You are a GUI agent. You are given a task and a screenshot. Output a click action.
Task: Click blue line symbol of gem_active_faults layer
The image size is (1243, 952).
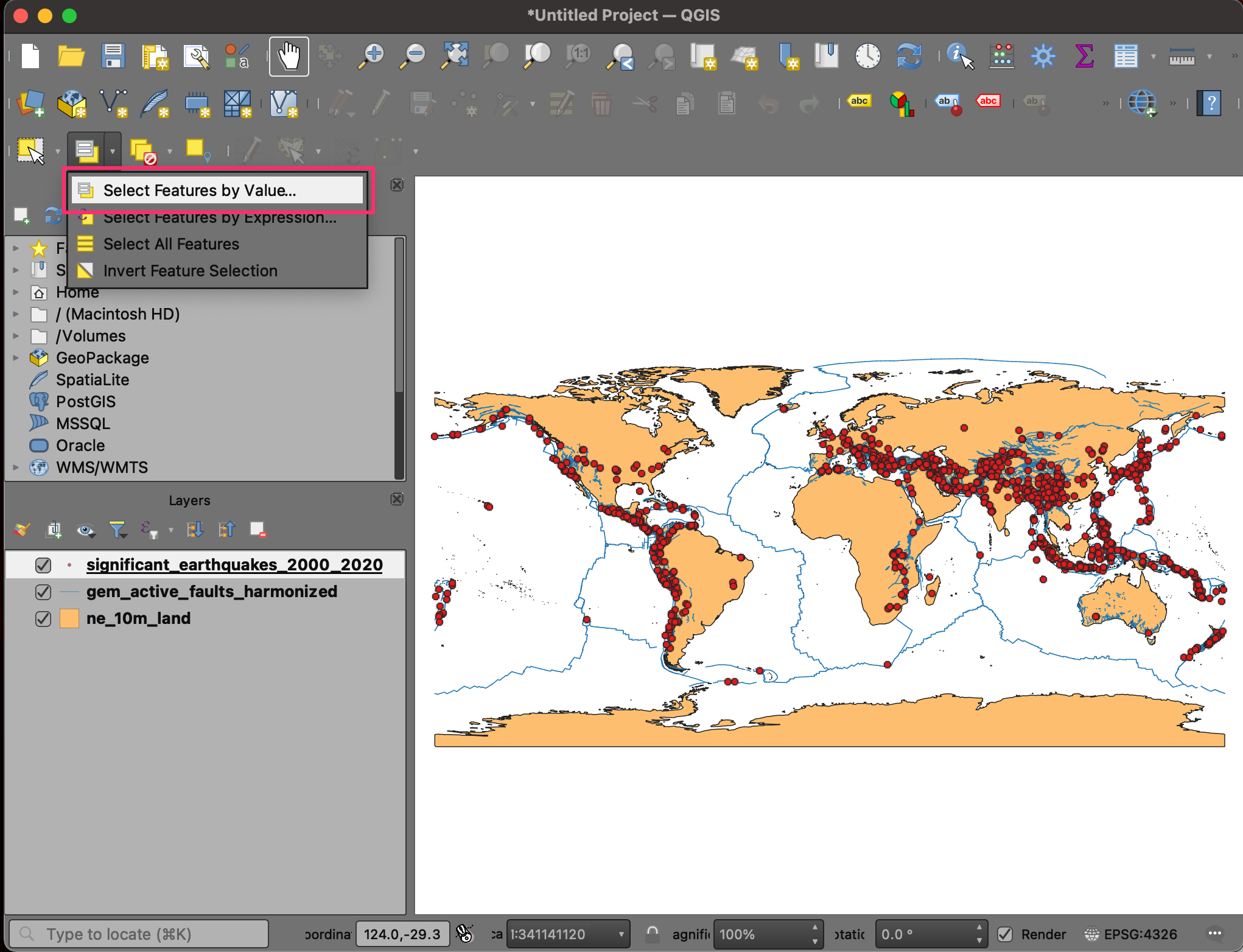click(x=69, y=592)
